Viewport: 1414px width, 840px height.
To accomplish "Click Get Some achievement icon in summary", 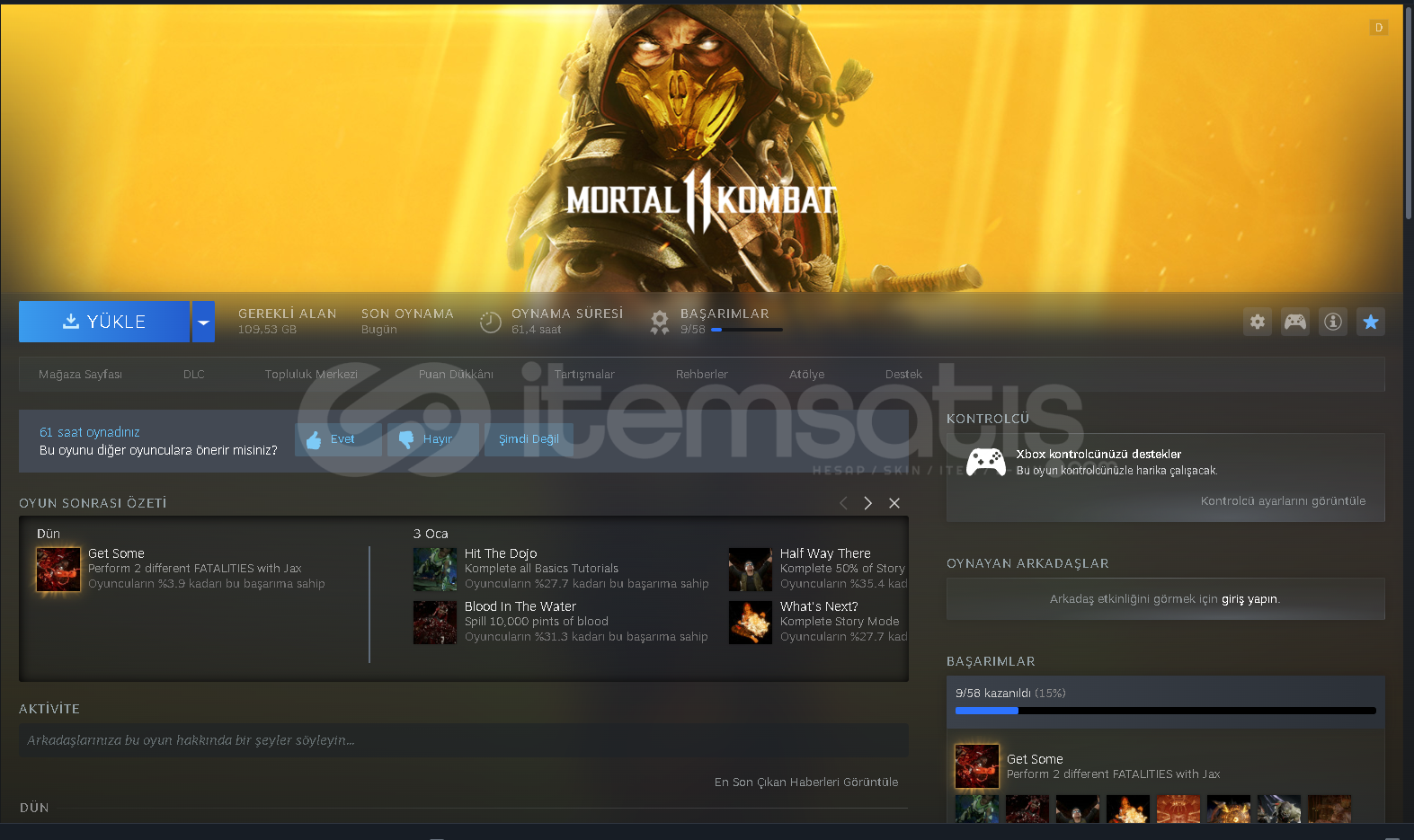I will [x=58, y=570].
